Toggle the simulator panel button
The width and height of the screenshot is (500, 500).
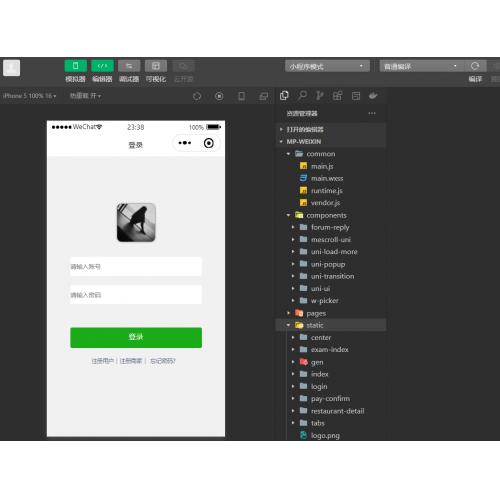pos(75,66)
